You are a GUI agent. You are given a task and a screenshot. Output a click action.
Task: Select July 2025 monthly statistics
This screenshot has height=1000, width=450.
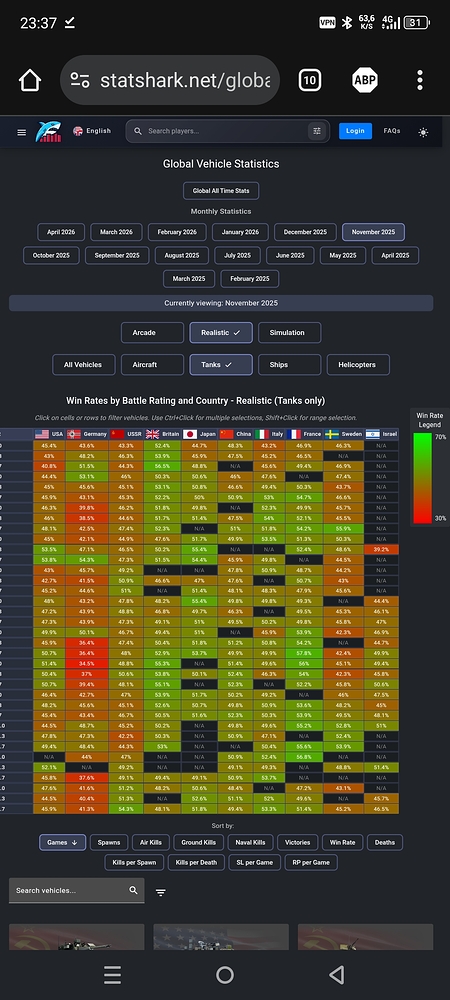coord(237,255)
